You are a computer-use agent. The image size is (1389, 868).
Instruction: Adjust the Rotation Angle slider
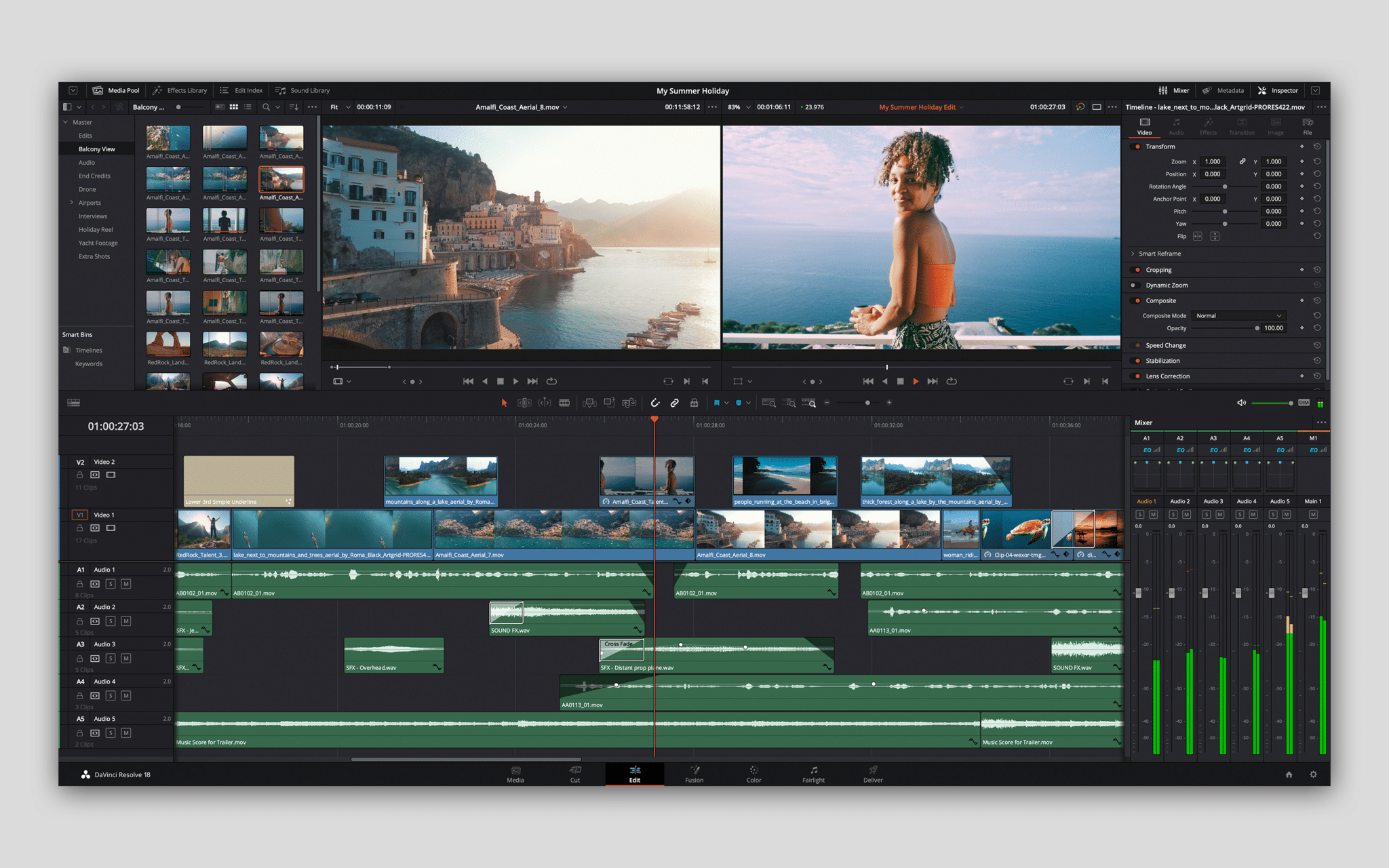coord(1225,186)
